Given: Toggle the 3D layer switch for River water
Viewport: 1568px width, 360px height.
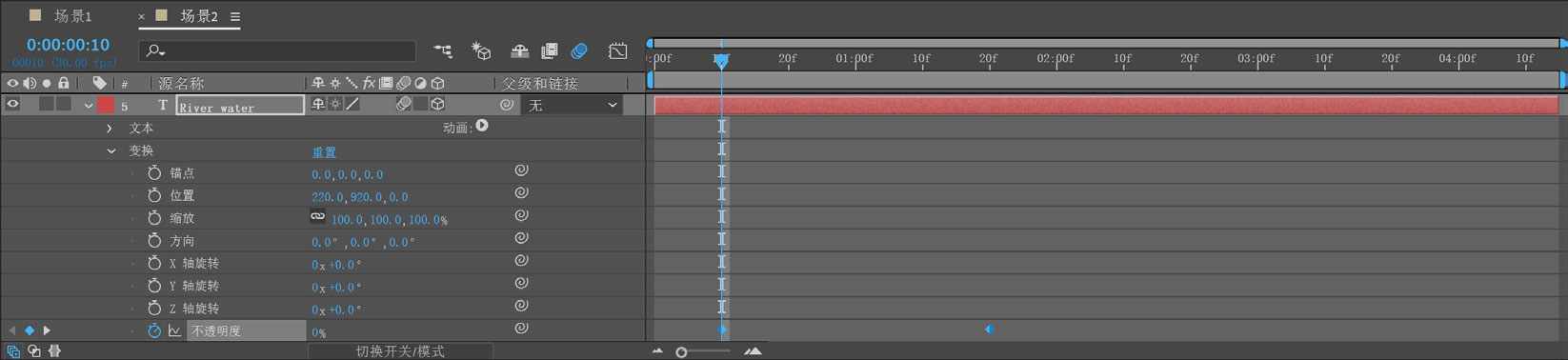Looking at the screenshot, I should 438,105.
